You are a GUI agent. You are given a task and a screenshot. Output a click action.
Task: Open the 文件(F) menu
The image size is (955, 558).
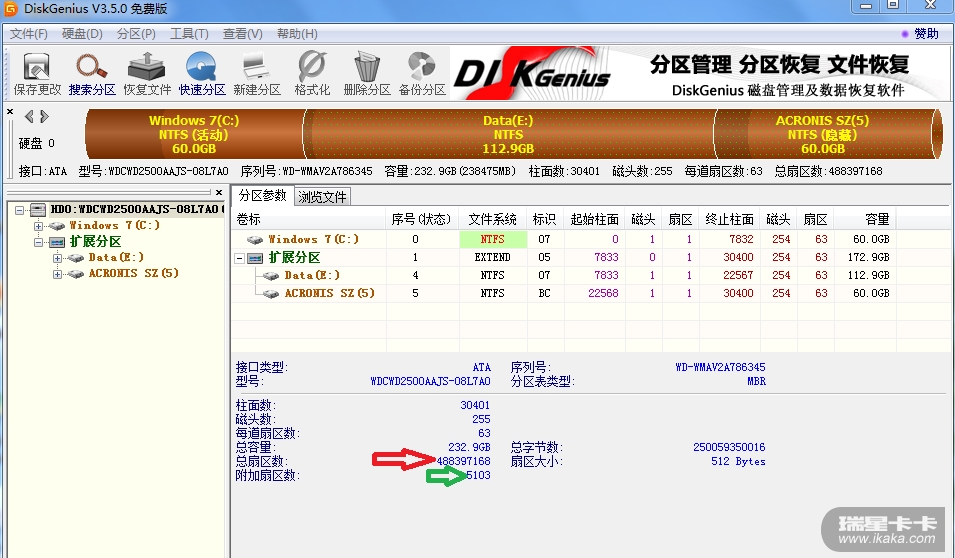point(28,34)
